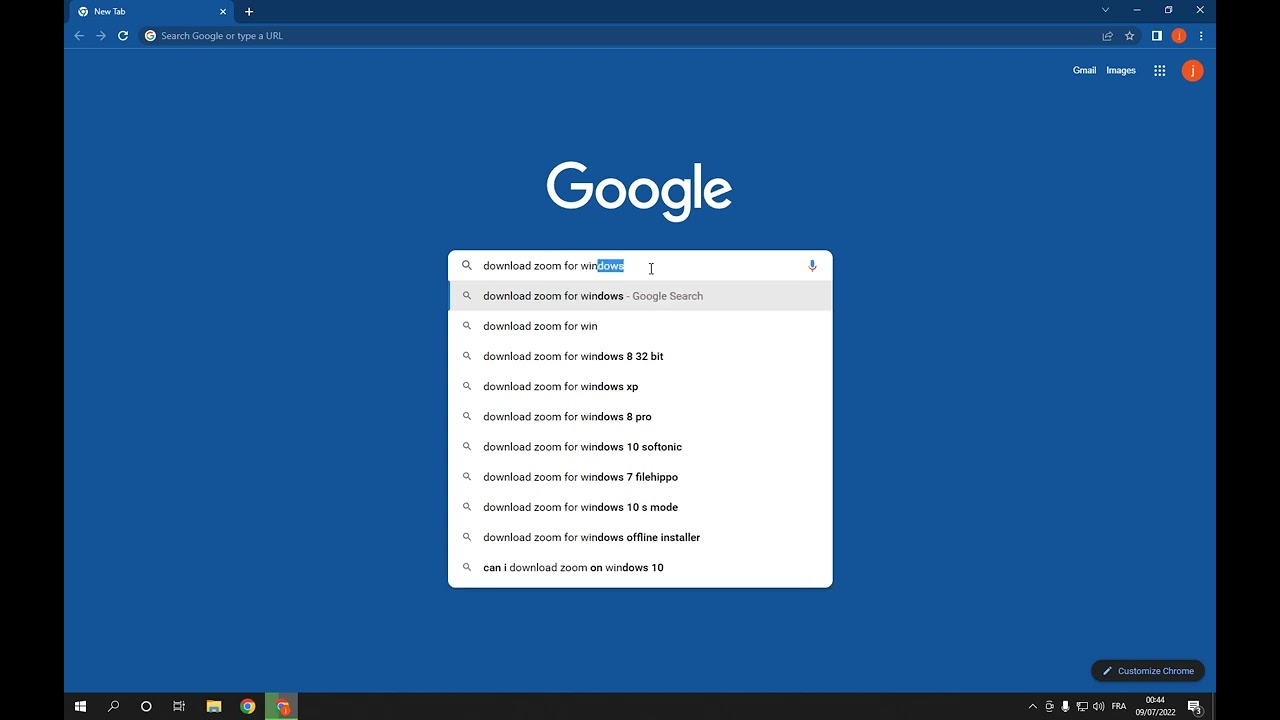1280x720 pixels.
Task: Reload the current page
Action: pos(123,36)
